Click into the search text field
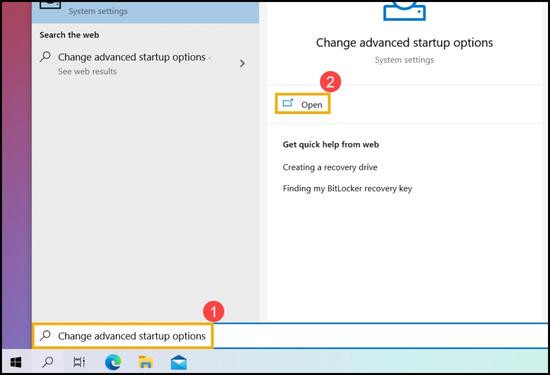This screenshot has width=550, height=375. 290,336
